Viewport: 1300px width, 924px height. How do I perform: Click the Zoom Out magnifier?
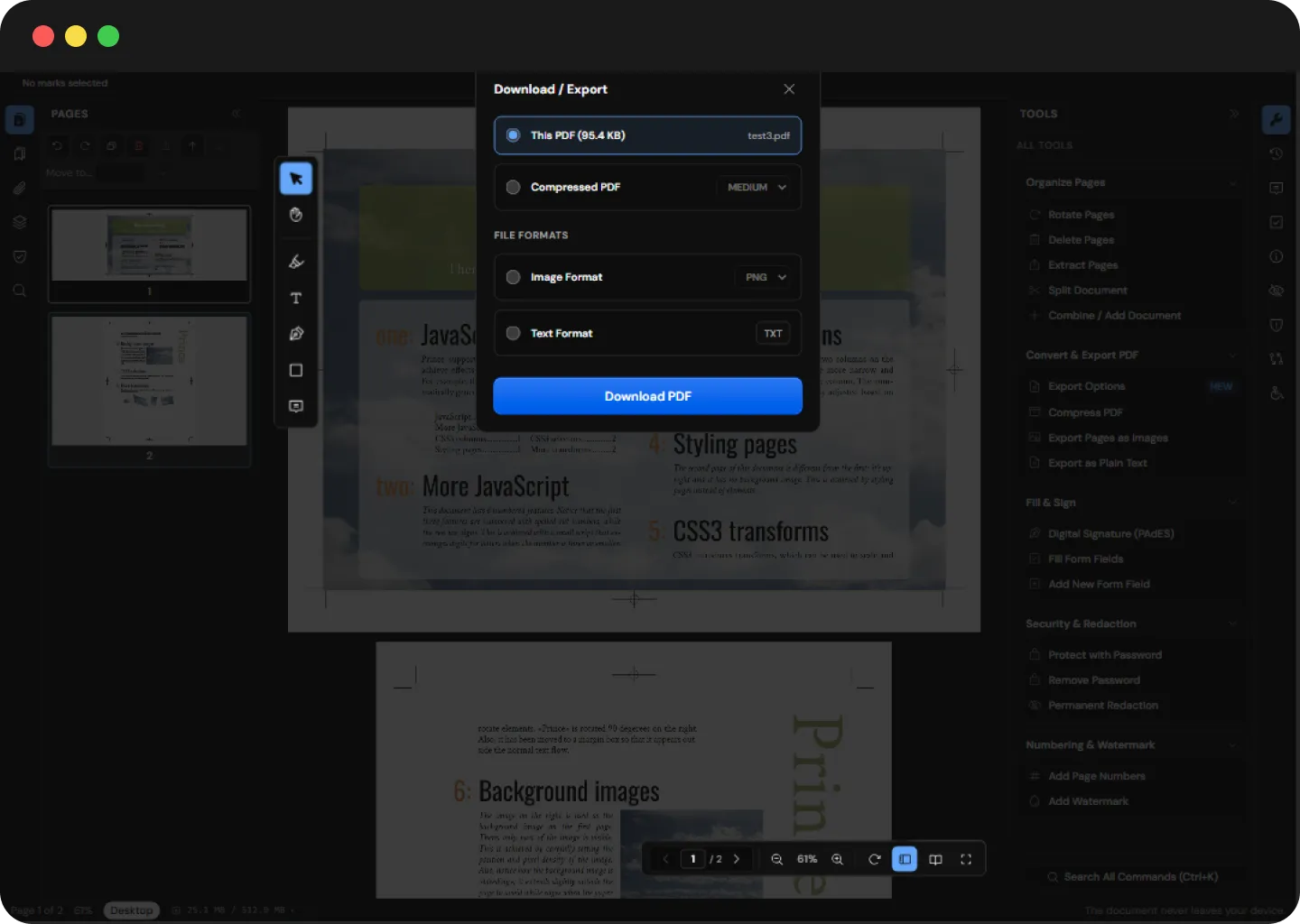pos(776,859)
